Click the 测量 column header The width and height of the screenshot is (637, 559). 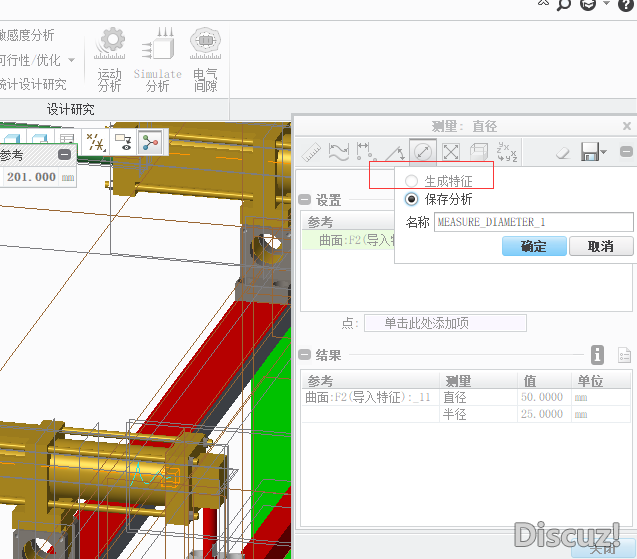coord(479,380)
